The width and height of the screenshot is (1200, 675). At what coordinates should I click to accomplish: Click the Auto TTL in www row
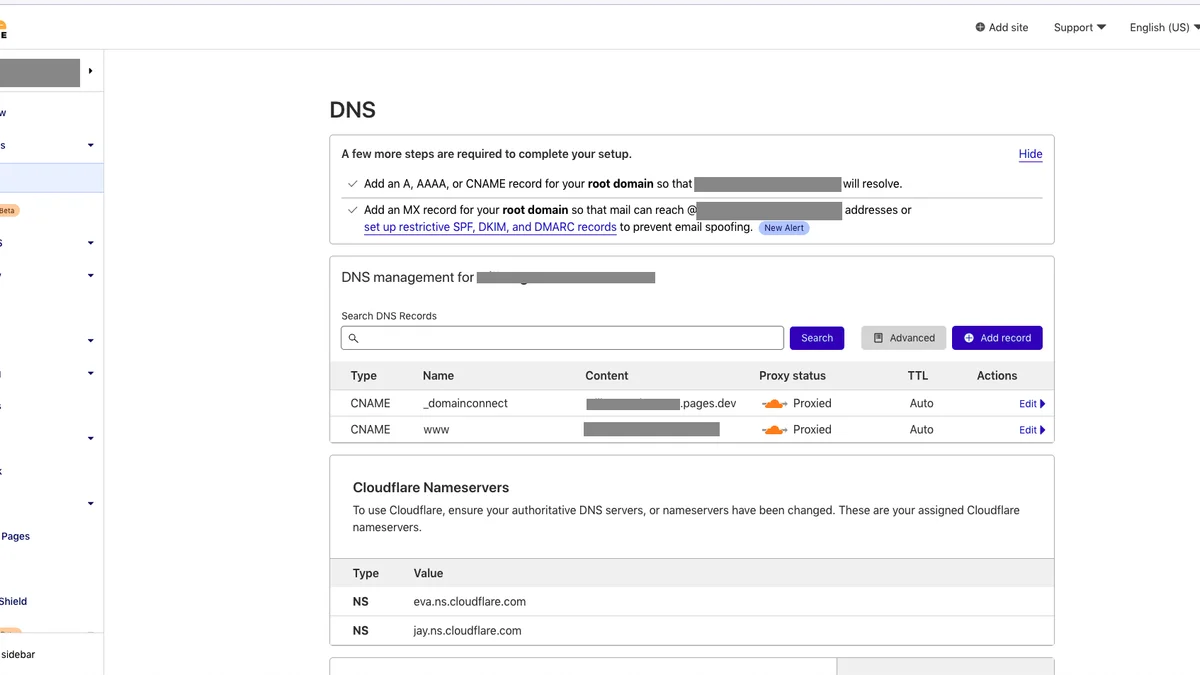(x=922, y=430)
